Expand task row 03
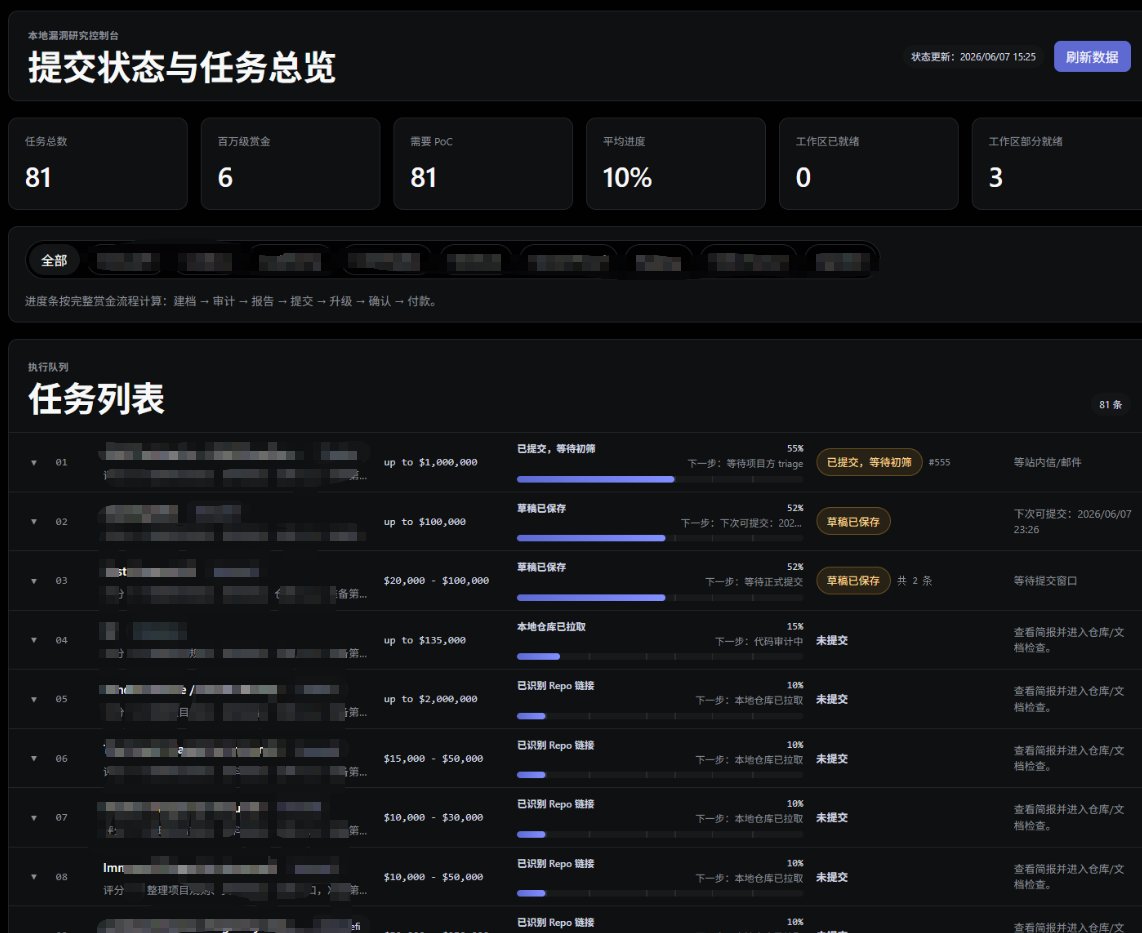 pyautogui.click(x=34, y=581)
